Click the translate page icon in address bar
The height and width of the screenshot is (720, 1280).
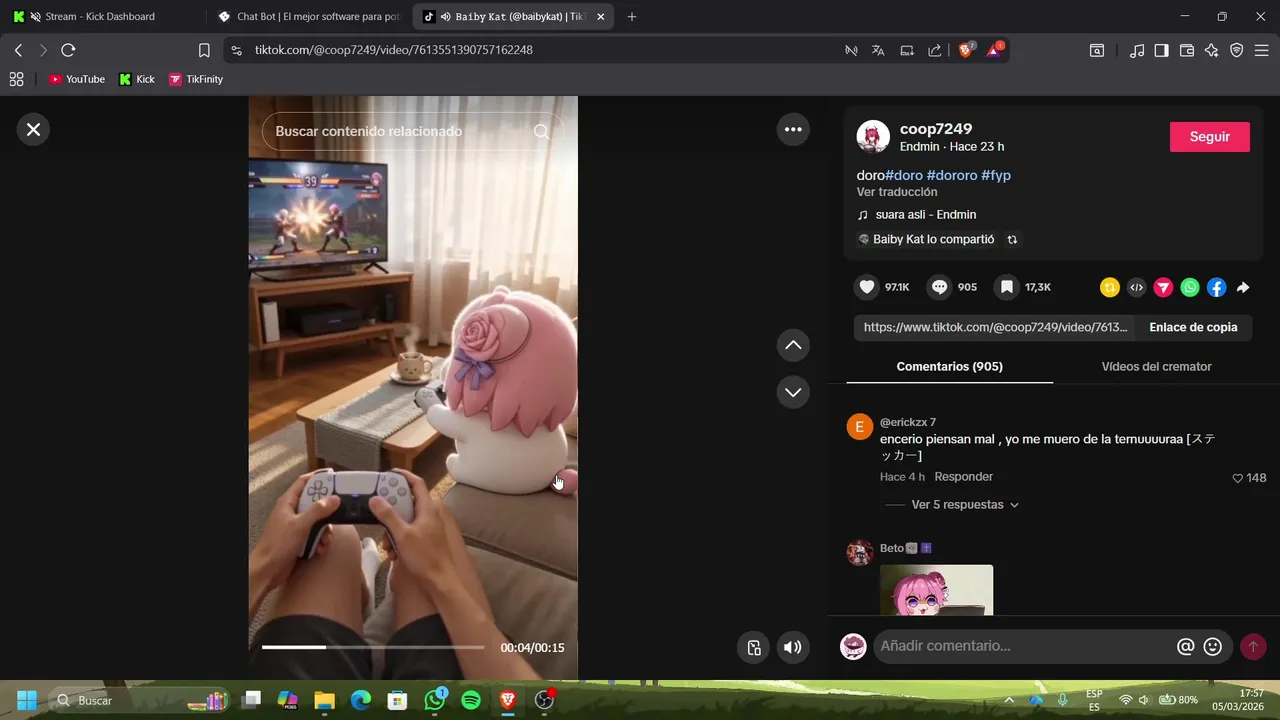(x=878, y=50)
